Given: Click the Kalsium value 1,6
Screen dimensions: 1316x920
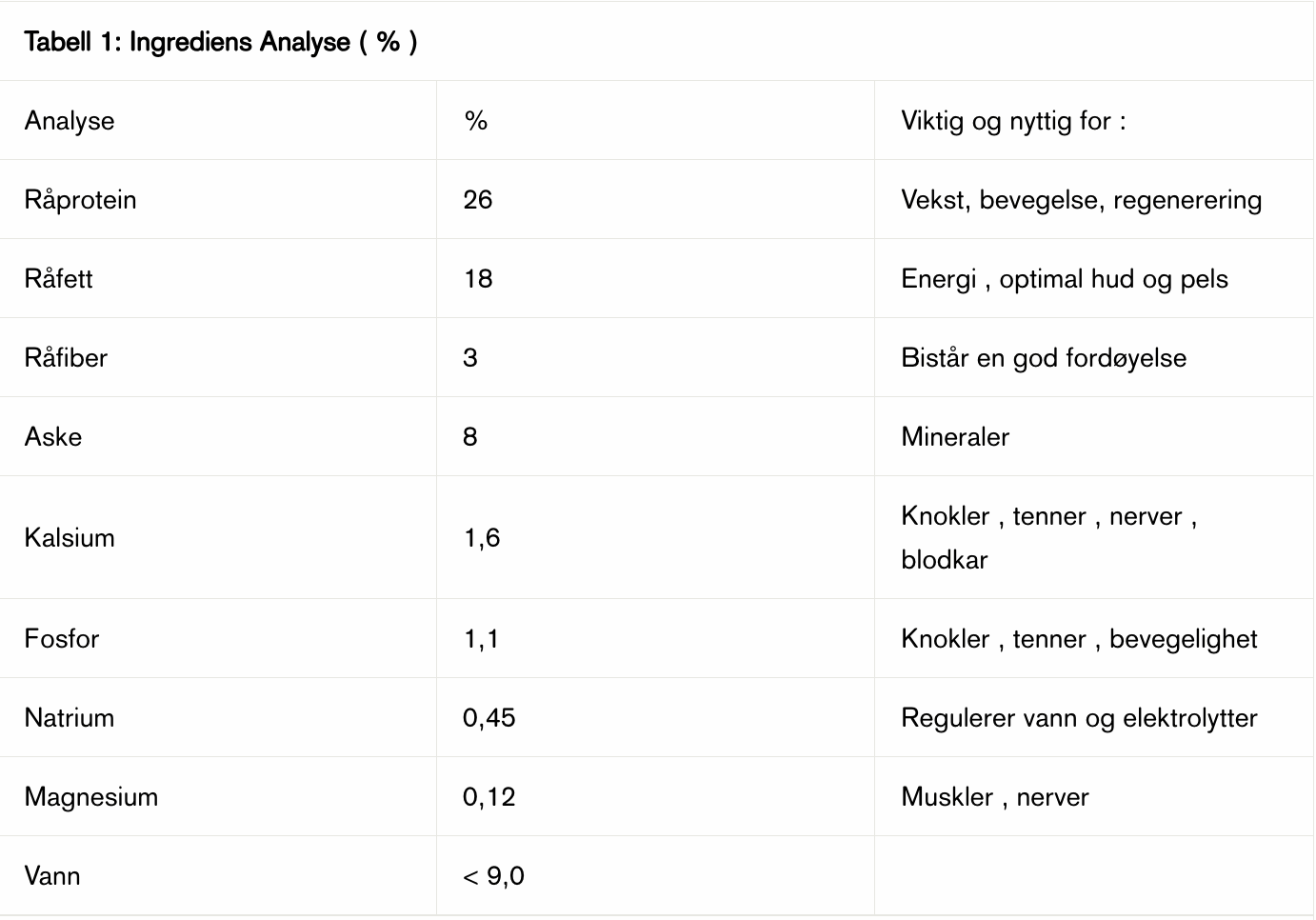Looking at the screenshot, I should click(482, 538).
